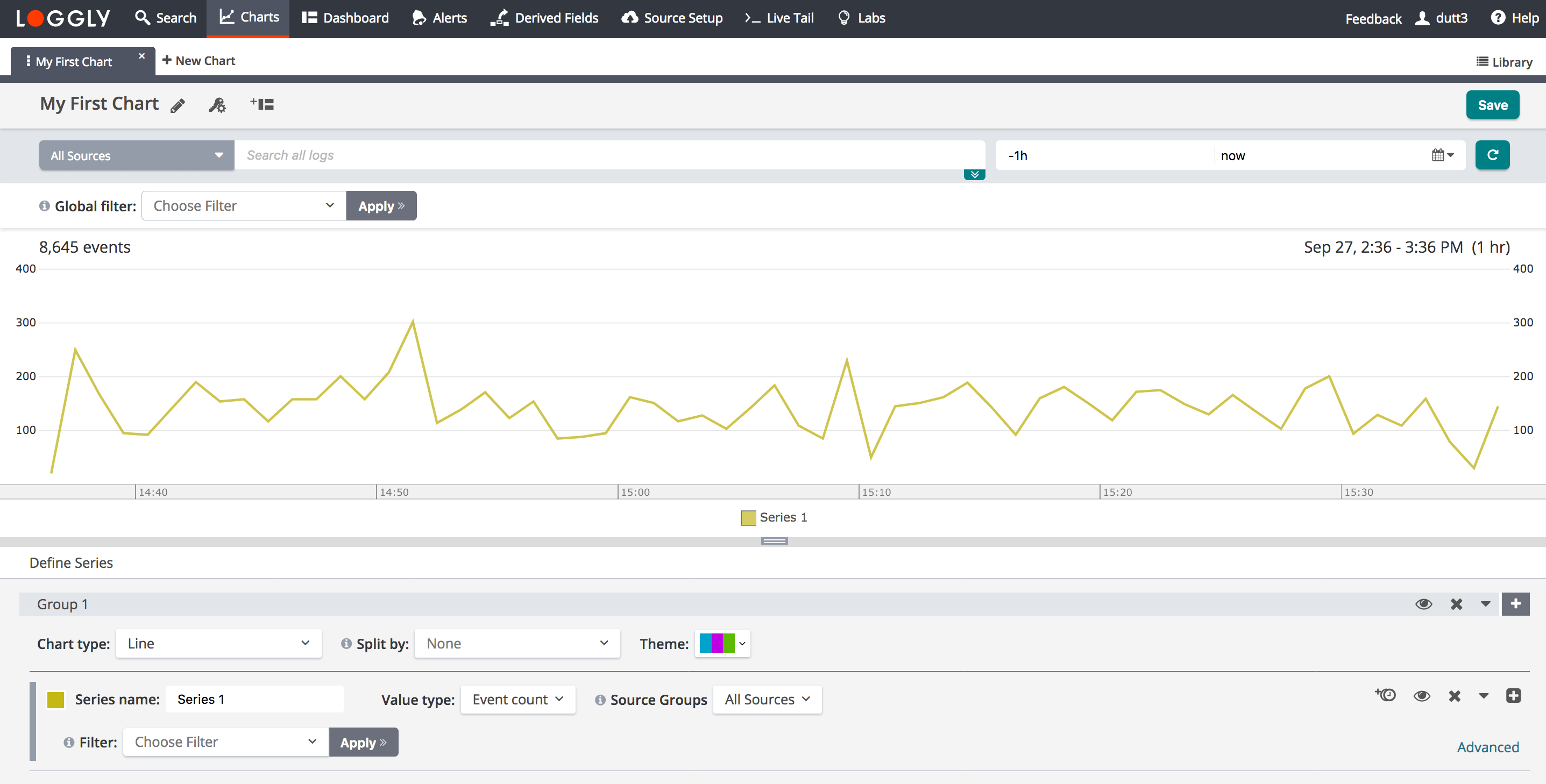Screen dimensions: 1546x784
Task: Navigate to Source Setup
Action: (x=671, y=18)
